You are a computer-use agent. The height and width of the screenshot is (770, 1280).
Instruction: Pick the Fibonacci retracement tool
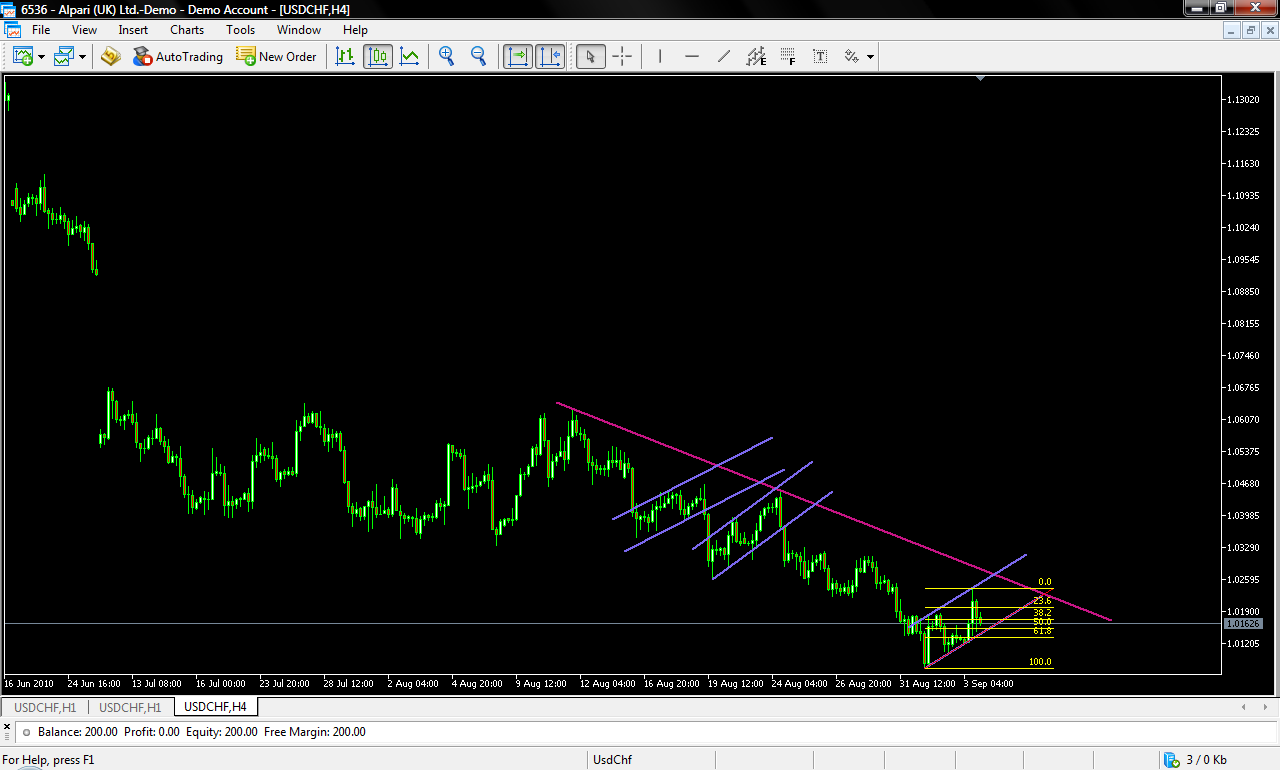tap(788, 56)
